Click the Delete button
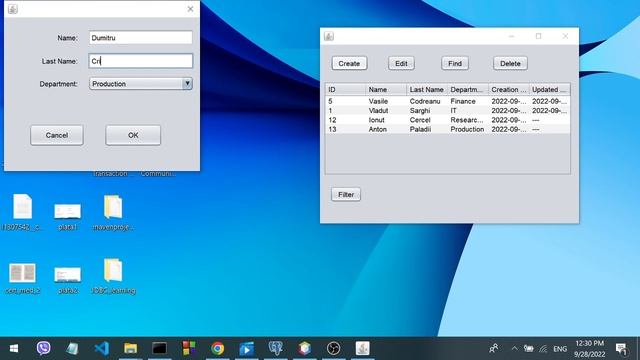 click(x=510, y=63)
